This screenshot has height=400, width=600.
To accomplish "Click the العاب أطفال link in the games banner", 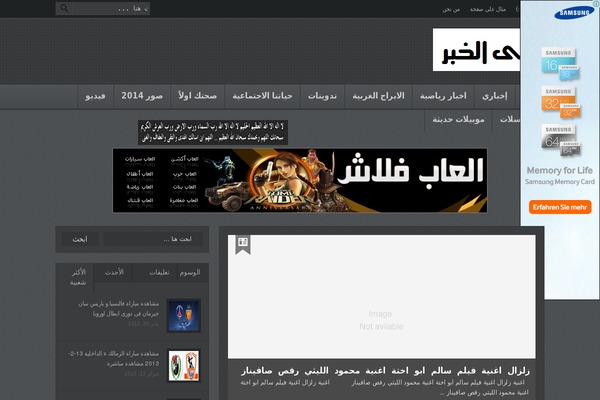I will 140,174.
